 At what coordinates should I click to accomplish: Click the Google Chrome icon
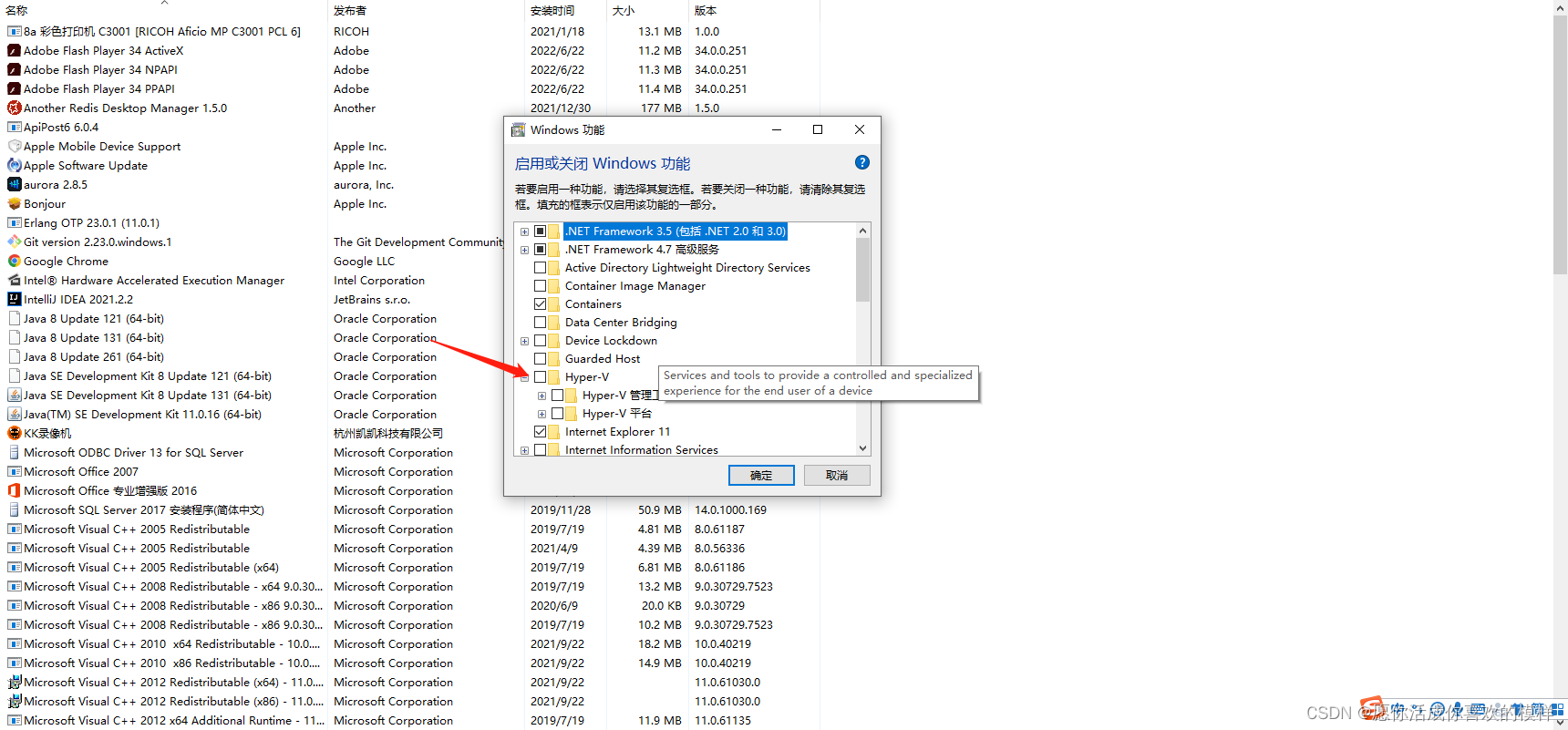(x=15, y=261)
